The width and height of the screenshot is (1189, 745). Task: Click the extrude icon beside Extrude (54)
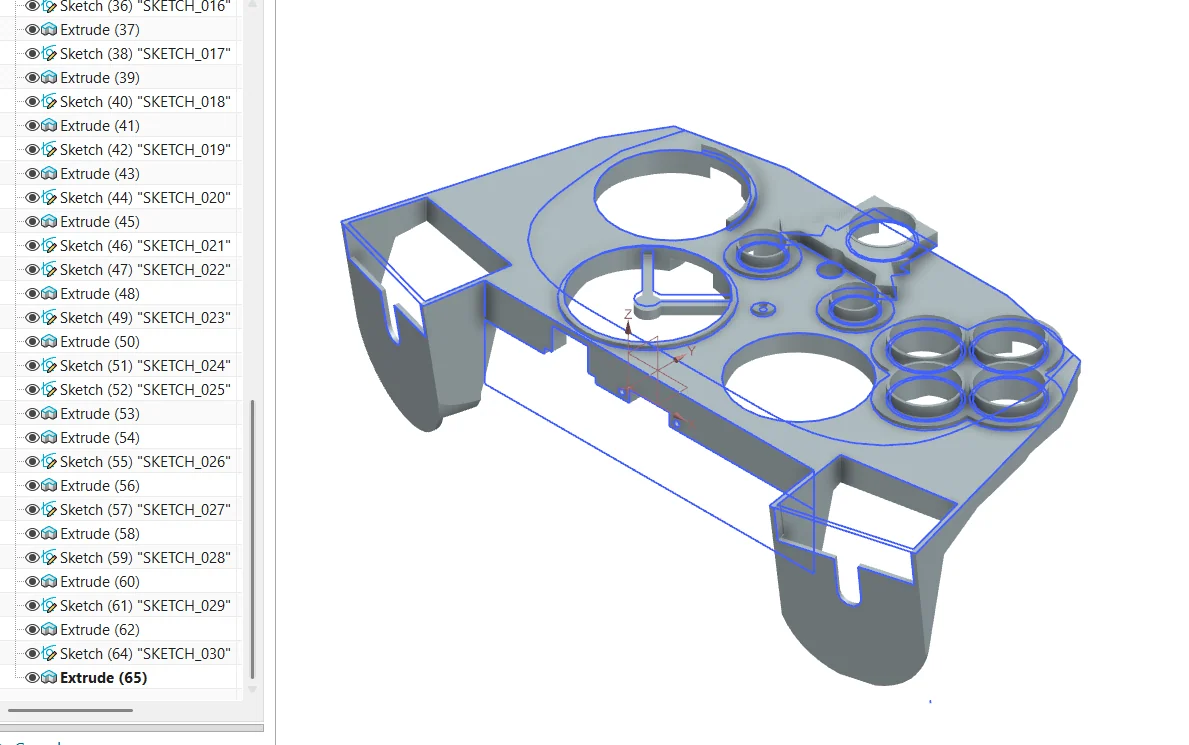pos(49,438)
